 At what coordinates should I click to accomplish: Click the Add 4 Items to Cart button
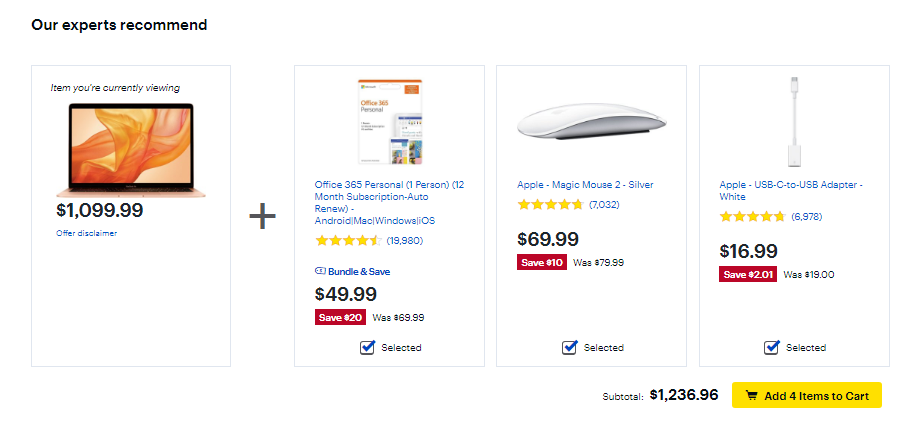coord(806,395)
